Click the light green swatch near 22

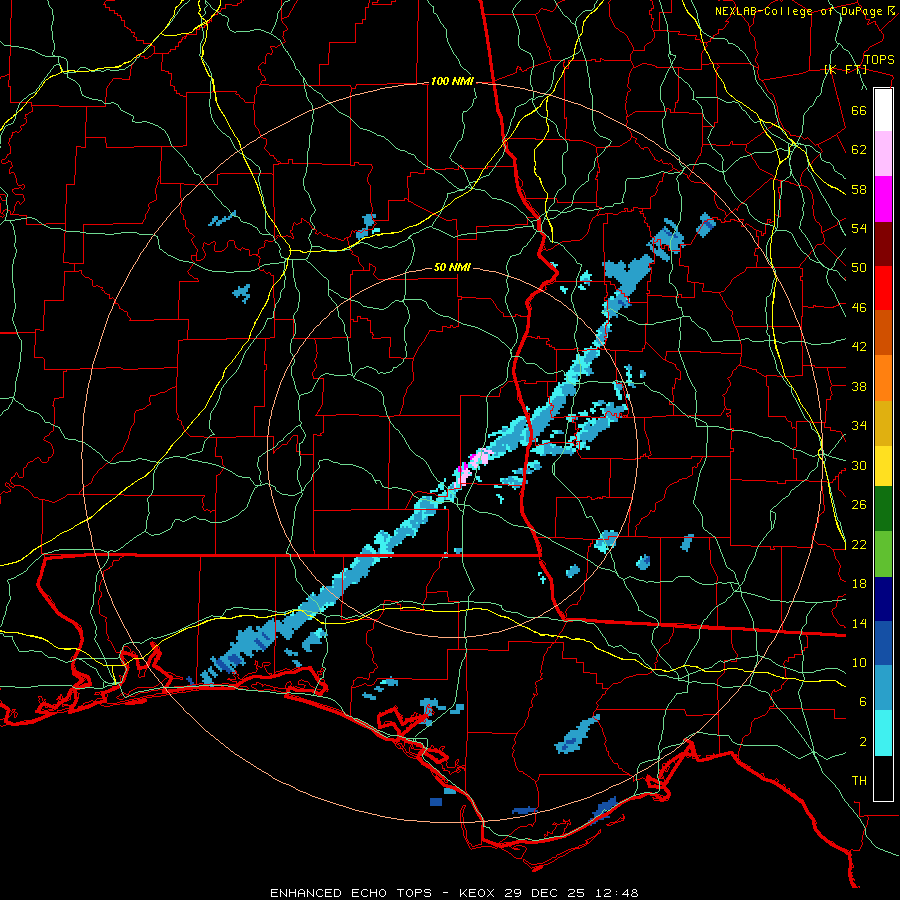[x=883, y=554]
